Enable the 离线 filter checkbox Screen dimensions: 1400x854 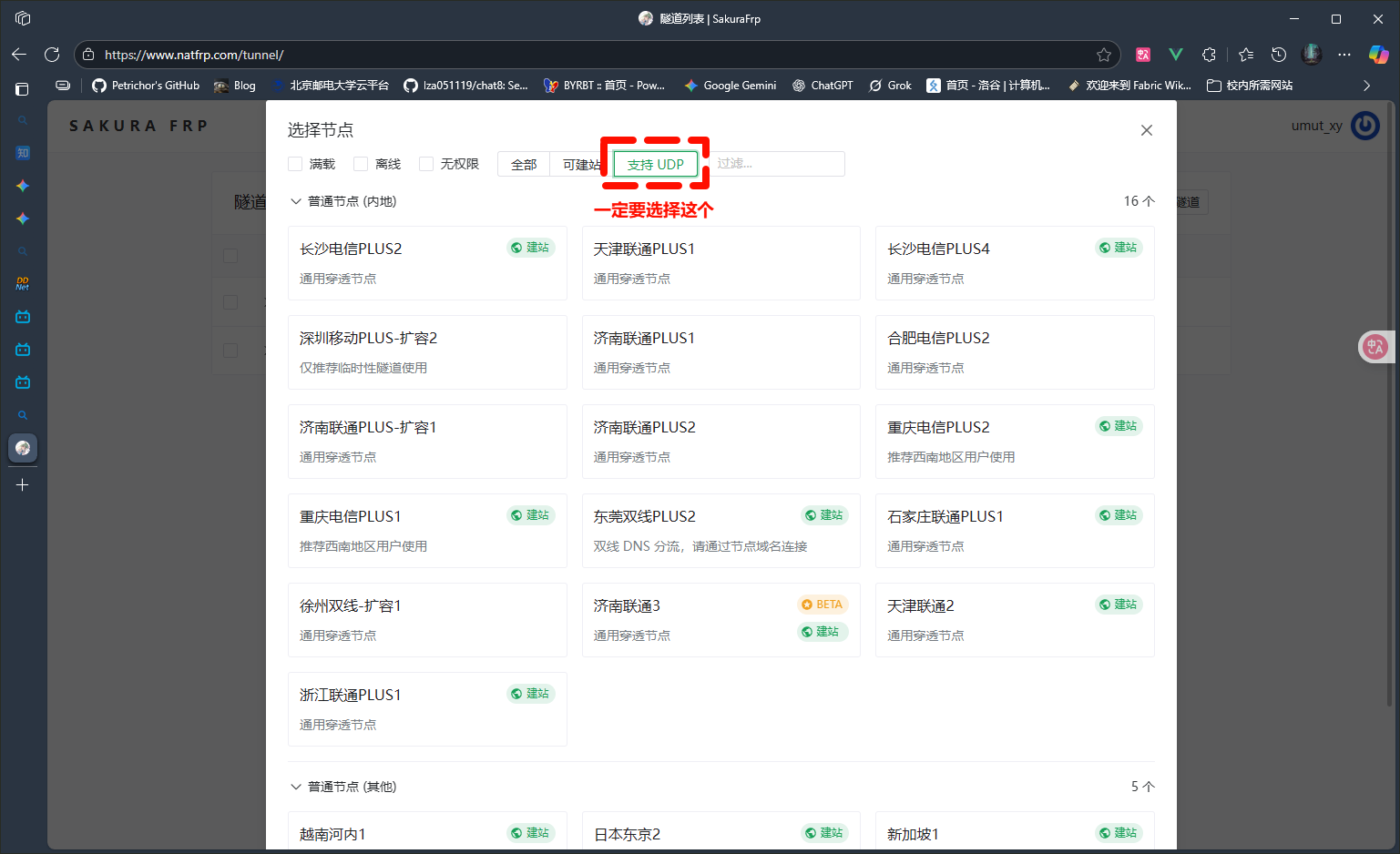coord(360,163)
